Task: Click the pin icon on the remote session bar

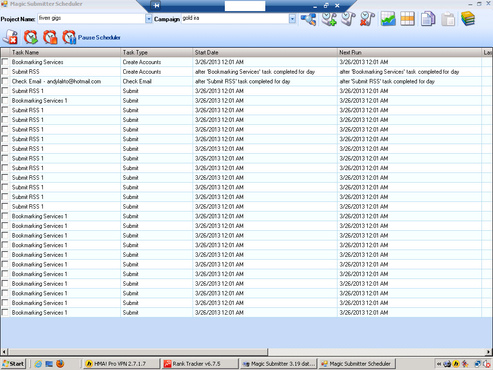Action: [x=156, y=5]
